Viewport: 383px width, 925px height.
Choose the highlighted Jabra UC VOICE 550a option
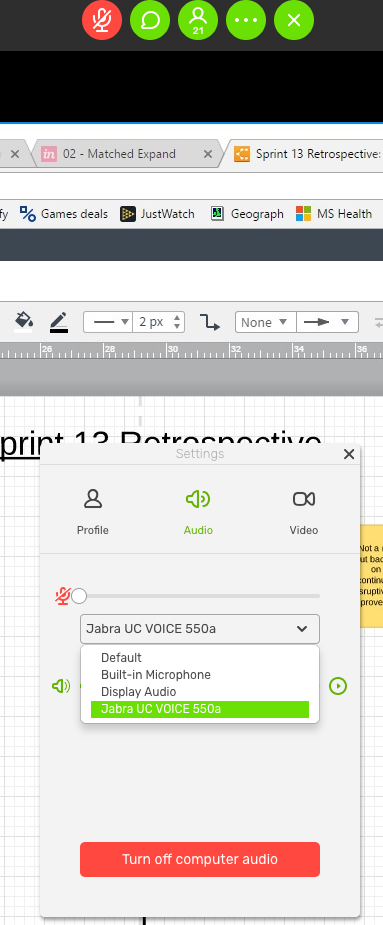pyautogui.click(x=200, y=709)
